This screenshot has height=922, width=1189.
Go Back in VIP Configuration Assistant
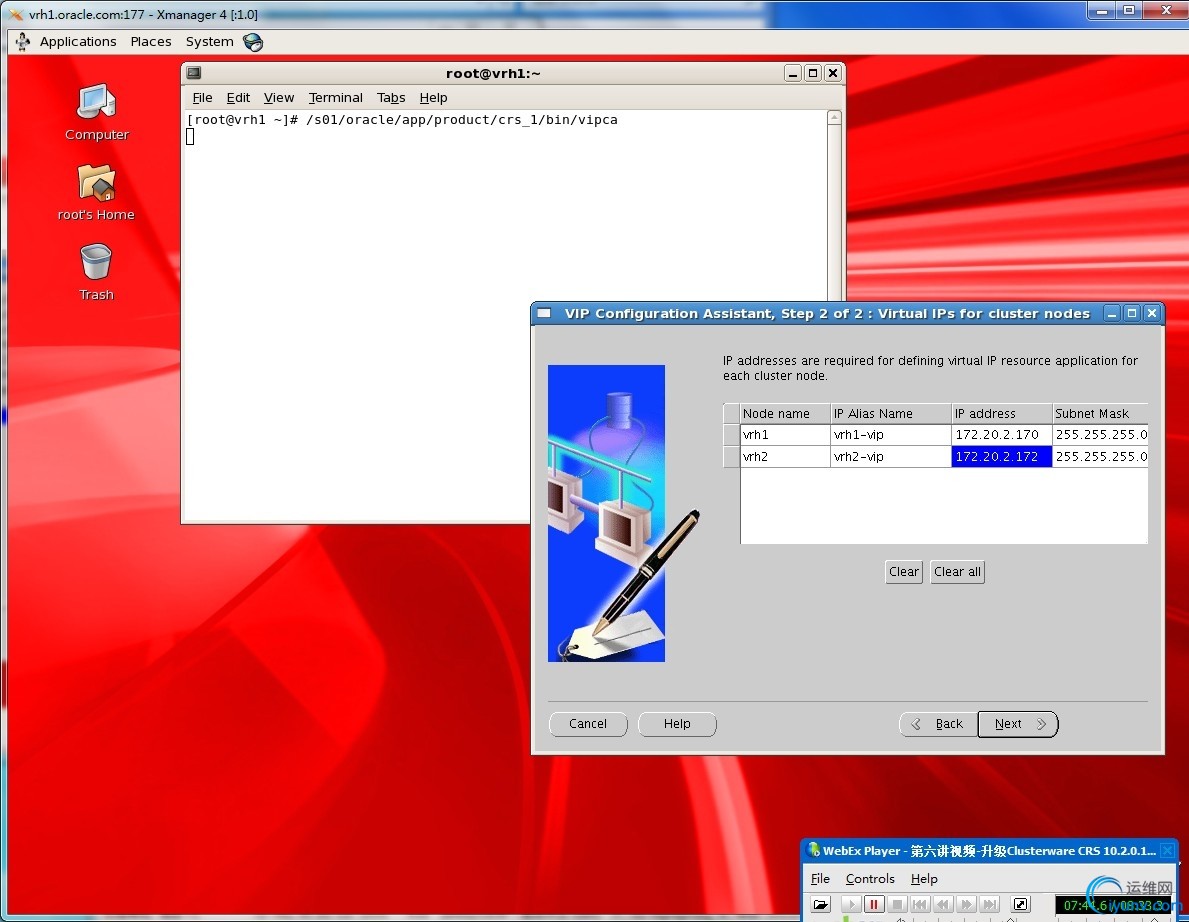pos(939,723)
